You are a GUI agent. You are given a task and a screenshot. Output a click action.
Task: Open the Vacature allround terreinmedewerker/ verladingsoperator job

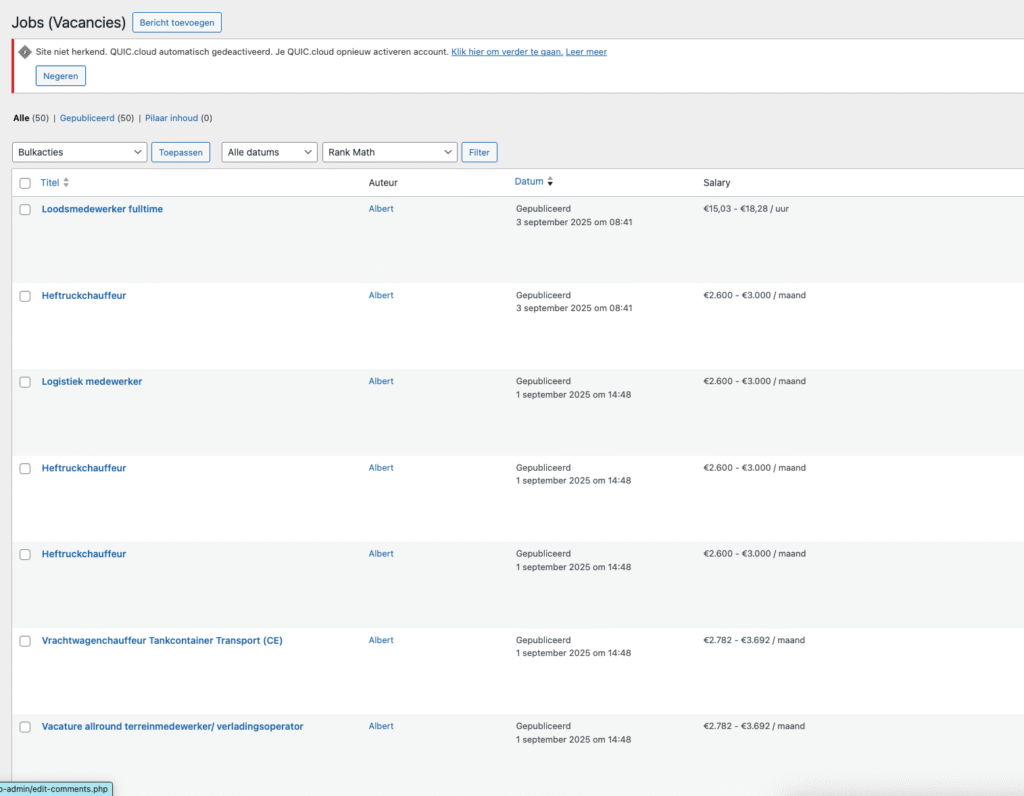click(172, 726)
